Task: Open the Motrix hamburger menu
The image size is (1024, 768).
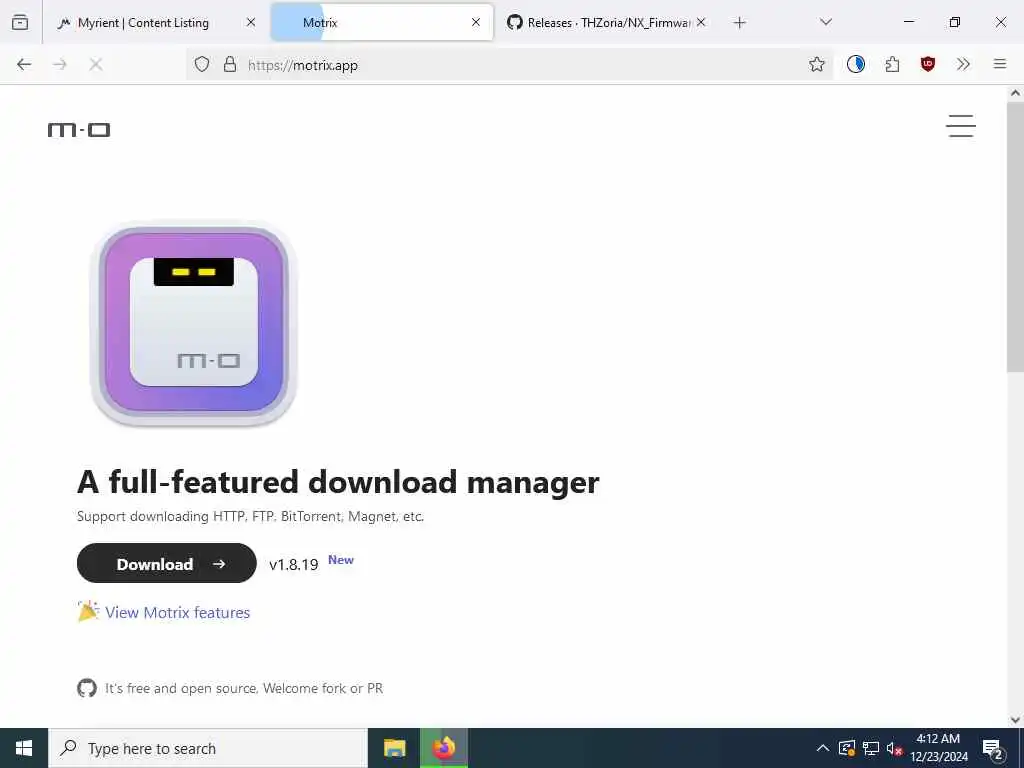Action: point(961,126)
